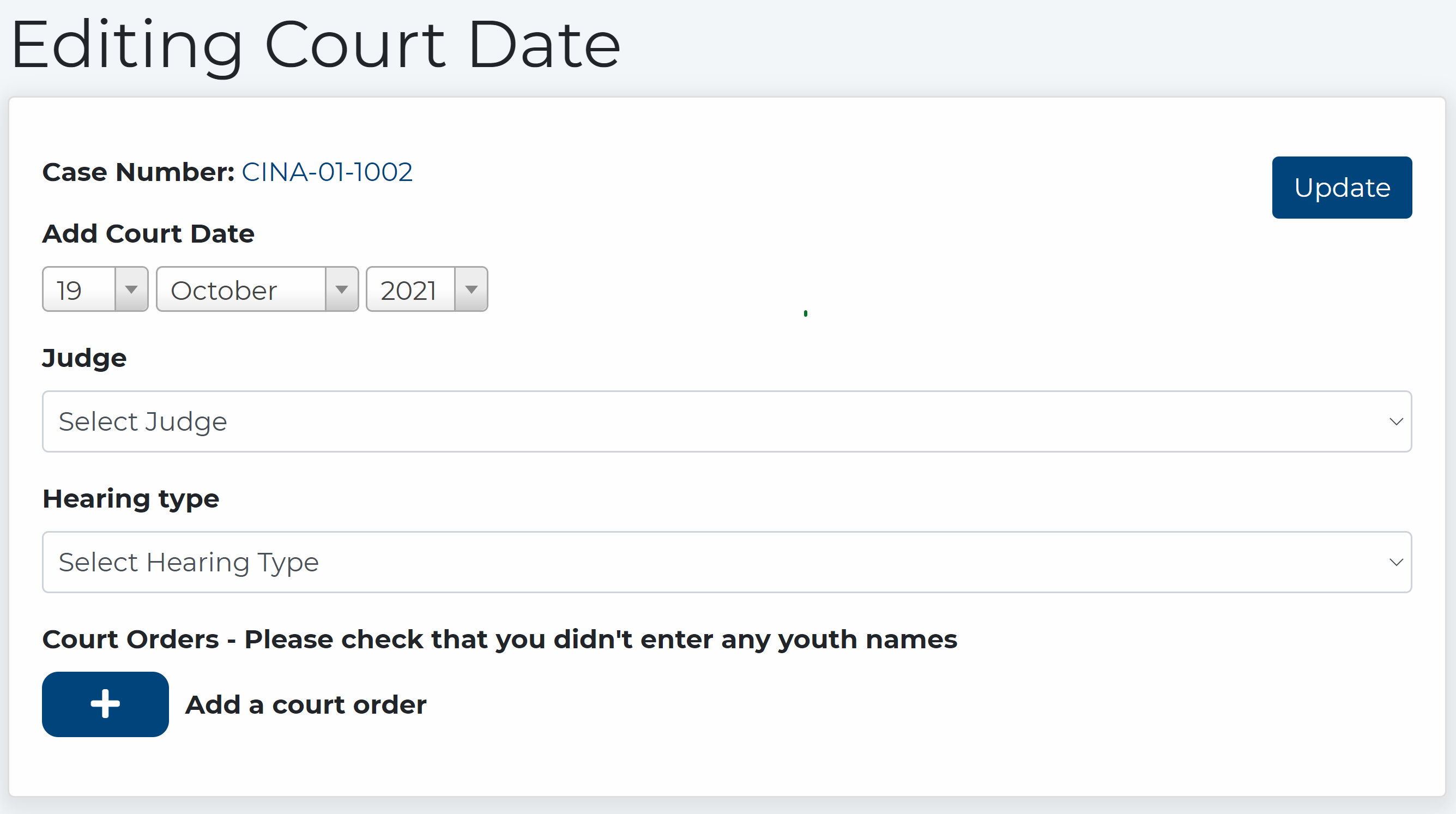Open the Select Judge dropdown
This screenshot has width=1456, height=814.
tap(723, 421)
